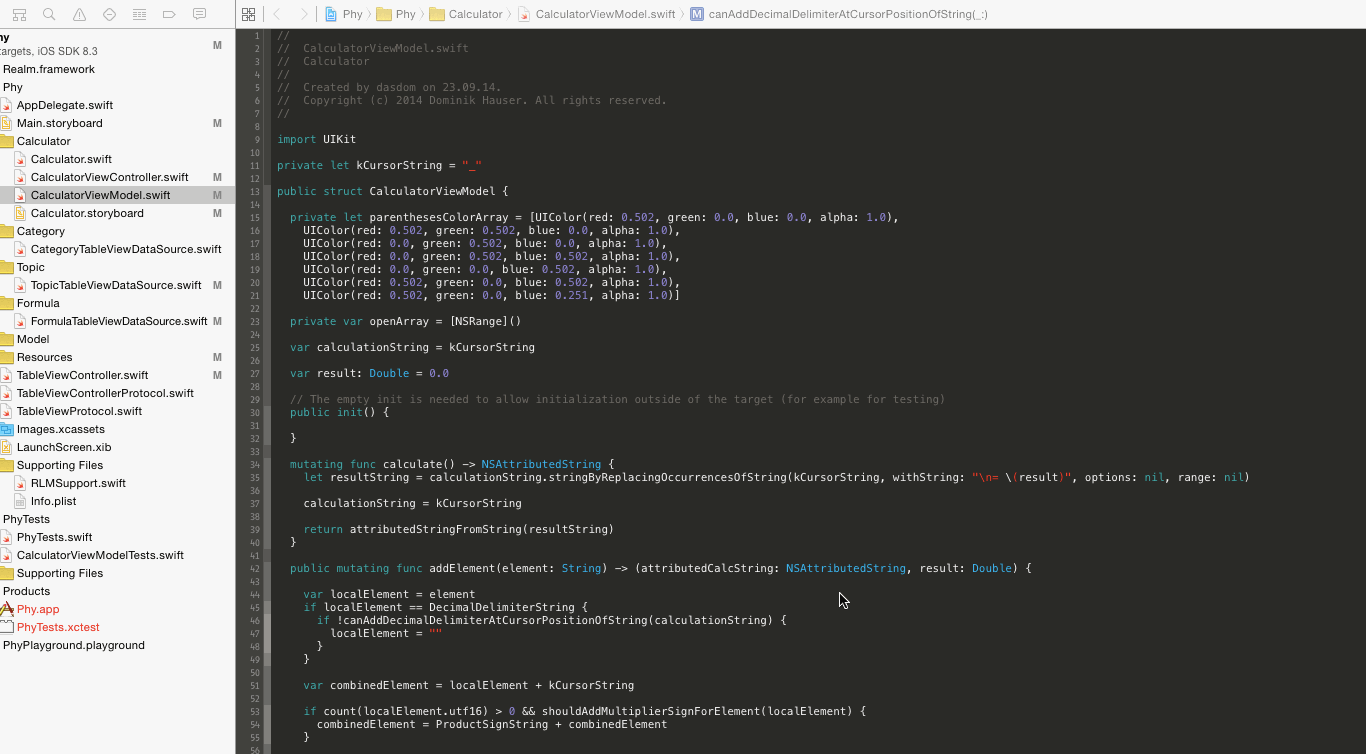Go forward in editor history
This screenshot has width=1366, height=754.
pos(303,14)
